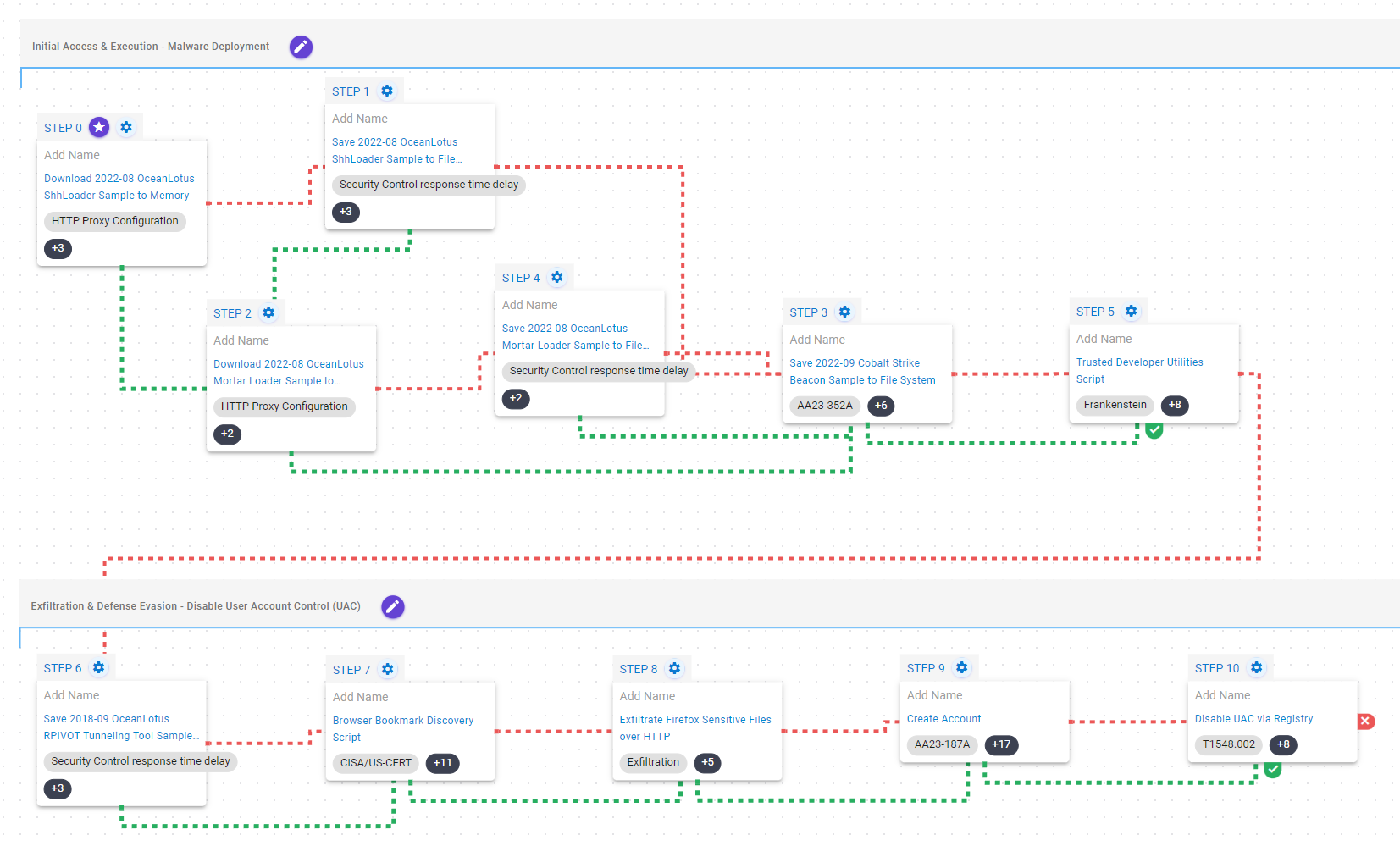Select the STEP 8 label tab
This screenshot has width=1400, height=846.
click(638, 669)
